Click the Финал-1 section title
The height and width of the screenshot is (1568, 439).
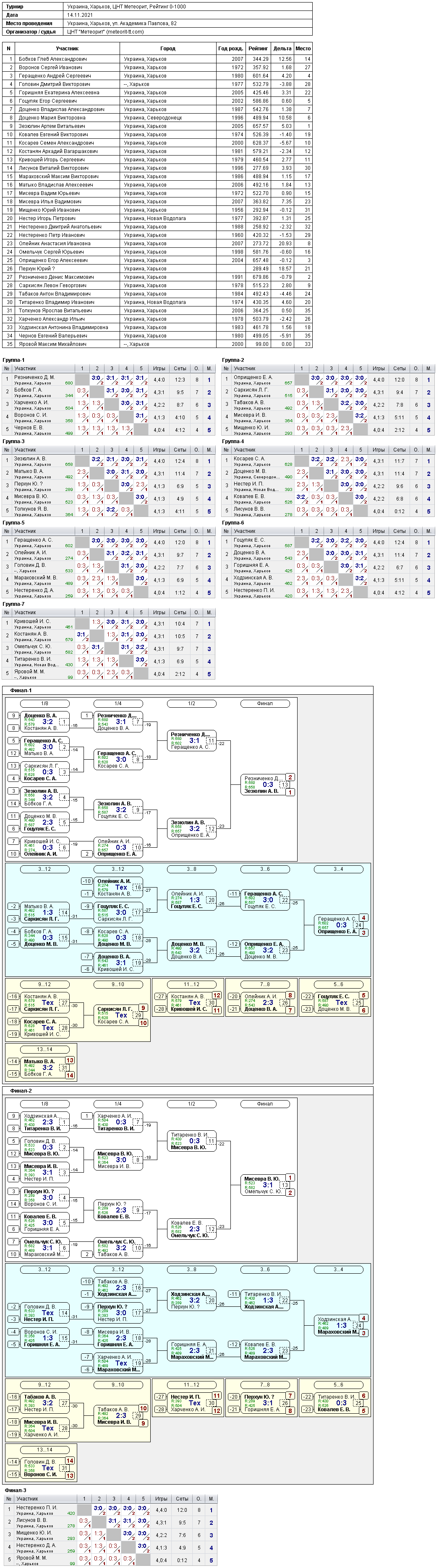coord(21,690)
